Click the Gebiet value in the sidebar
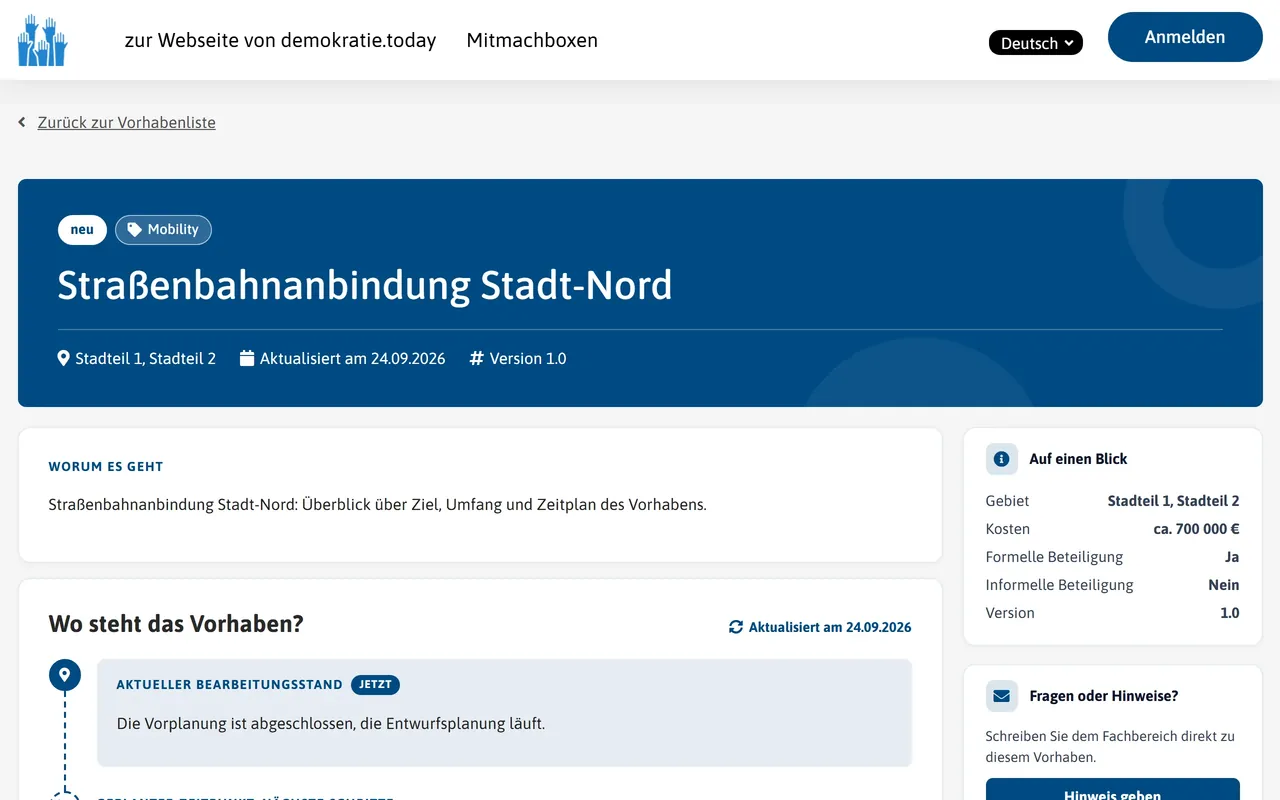 [x=1173, y=501]
